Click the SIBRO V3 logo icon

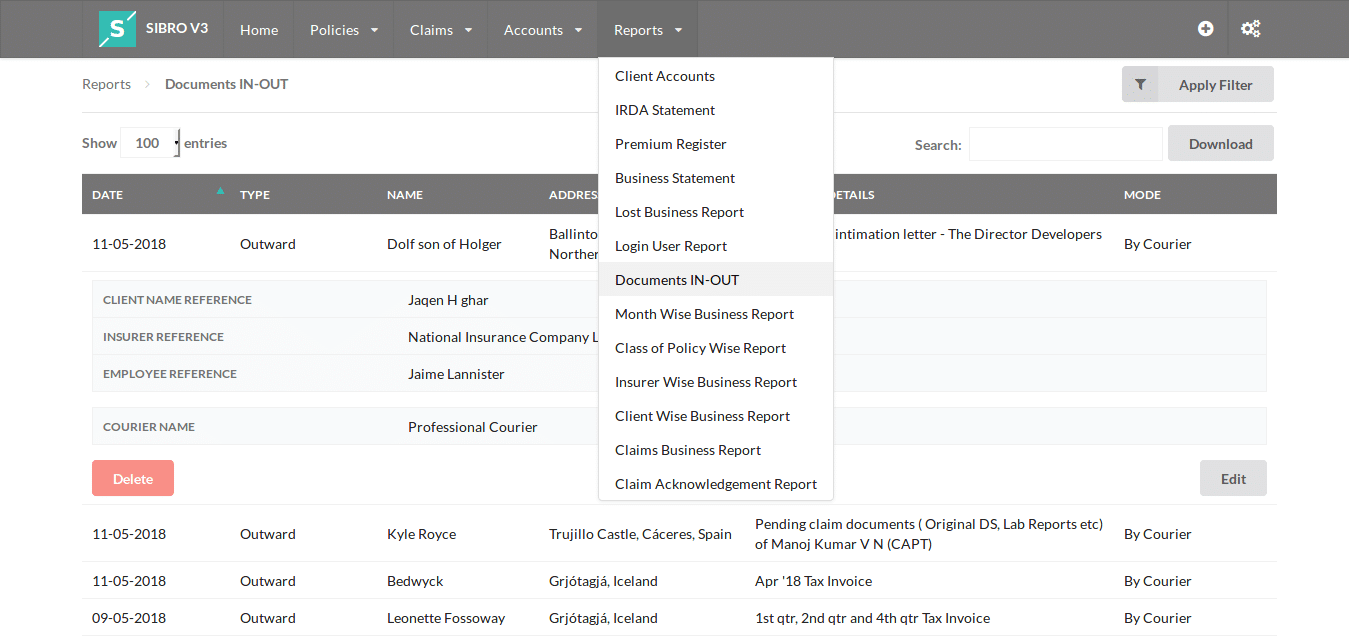point(117,29)
